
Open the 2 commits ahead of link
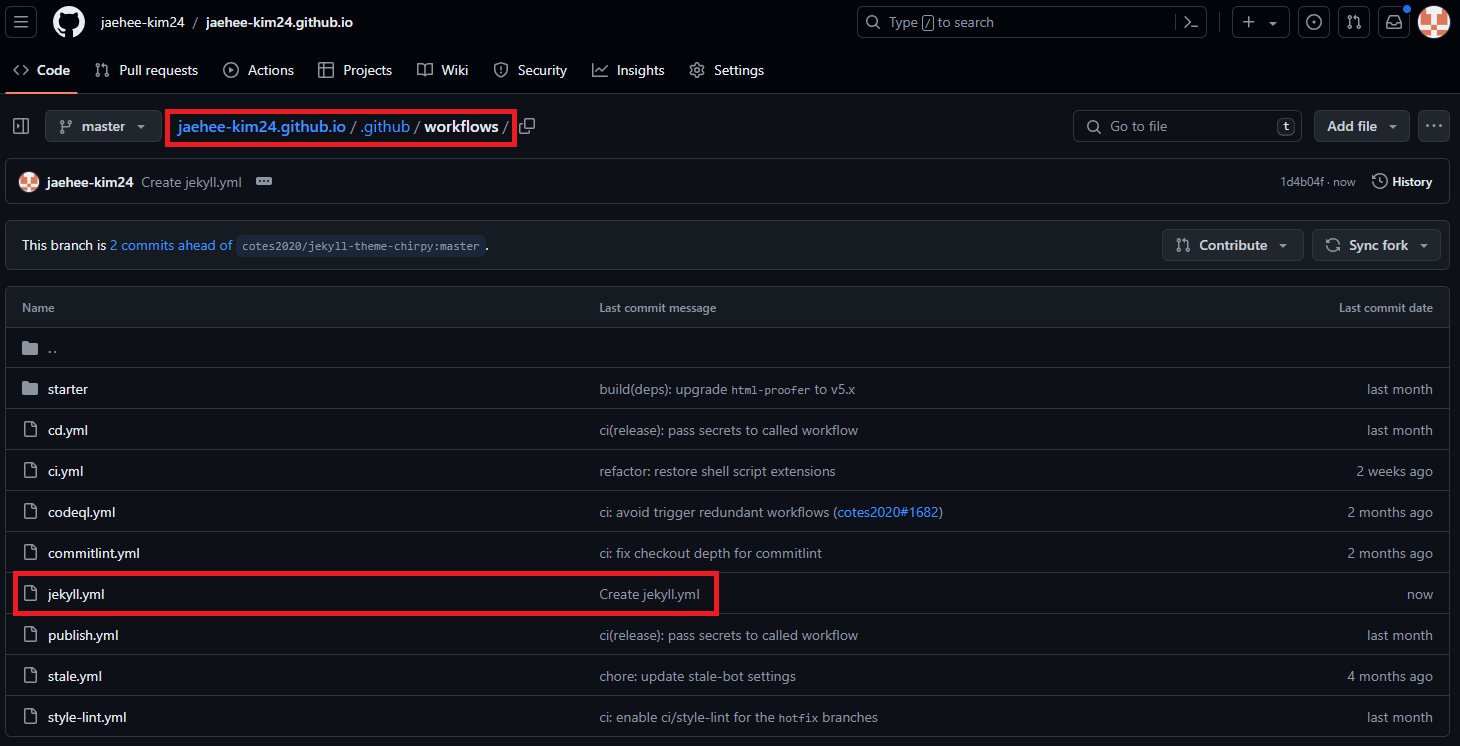click(x=171, y=245)
